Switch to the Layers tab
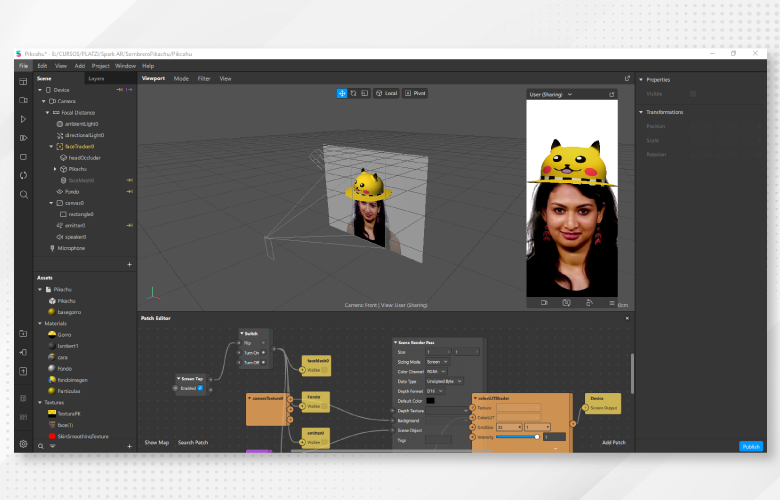The image size is (780, 500). (x=96, y=79)
